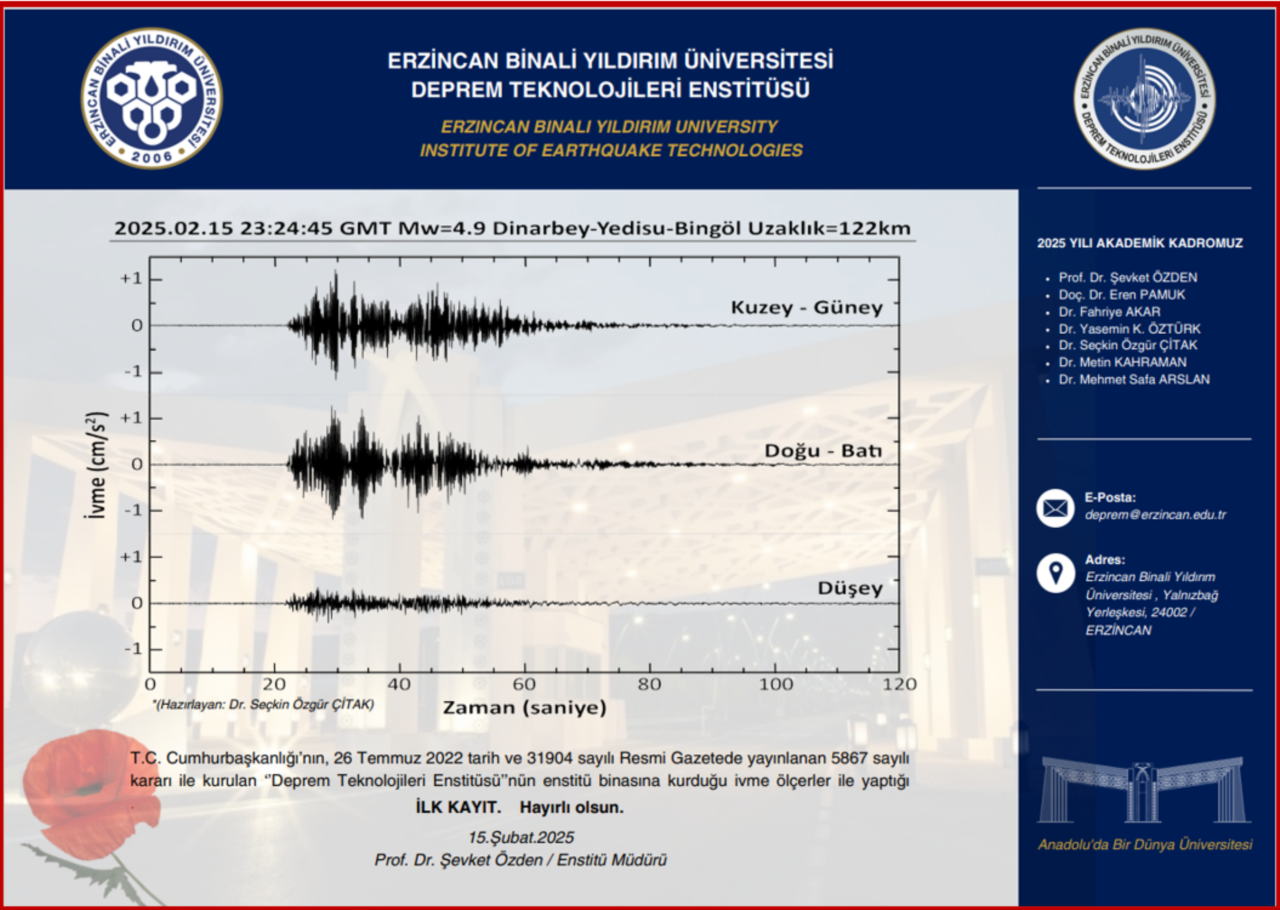Click the chart title with Mw=4.9

tap(512, 228)
